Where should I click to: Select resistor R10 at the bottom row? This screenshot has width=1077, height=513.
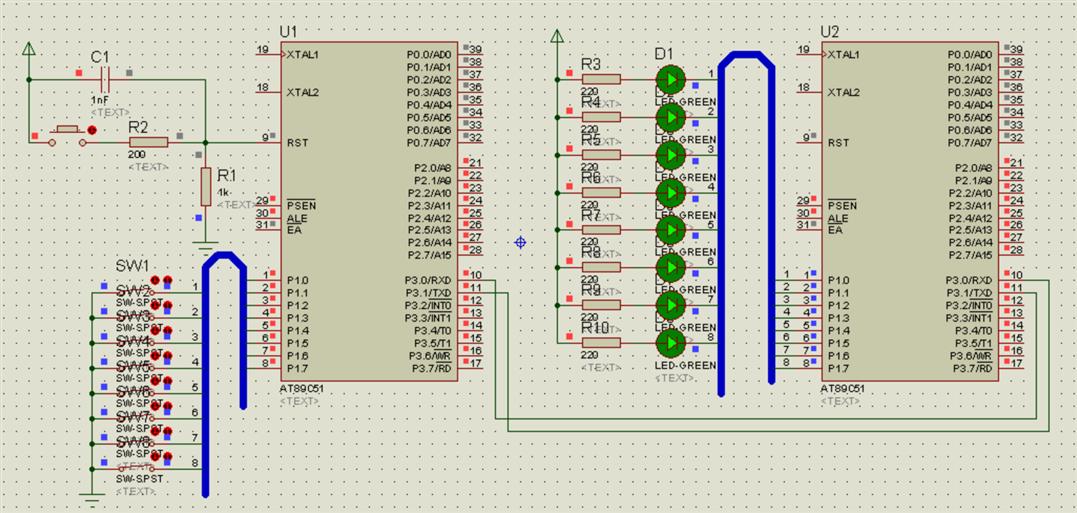[x=601, y=343]
